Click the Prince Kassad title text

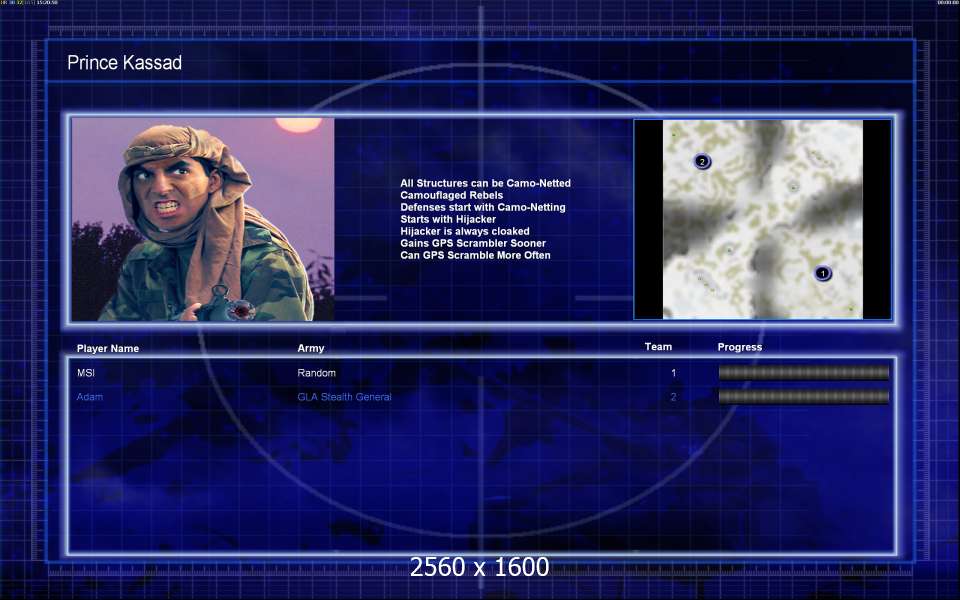click(124, 63)
